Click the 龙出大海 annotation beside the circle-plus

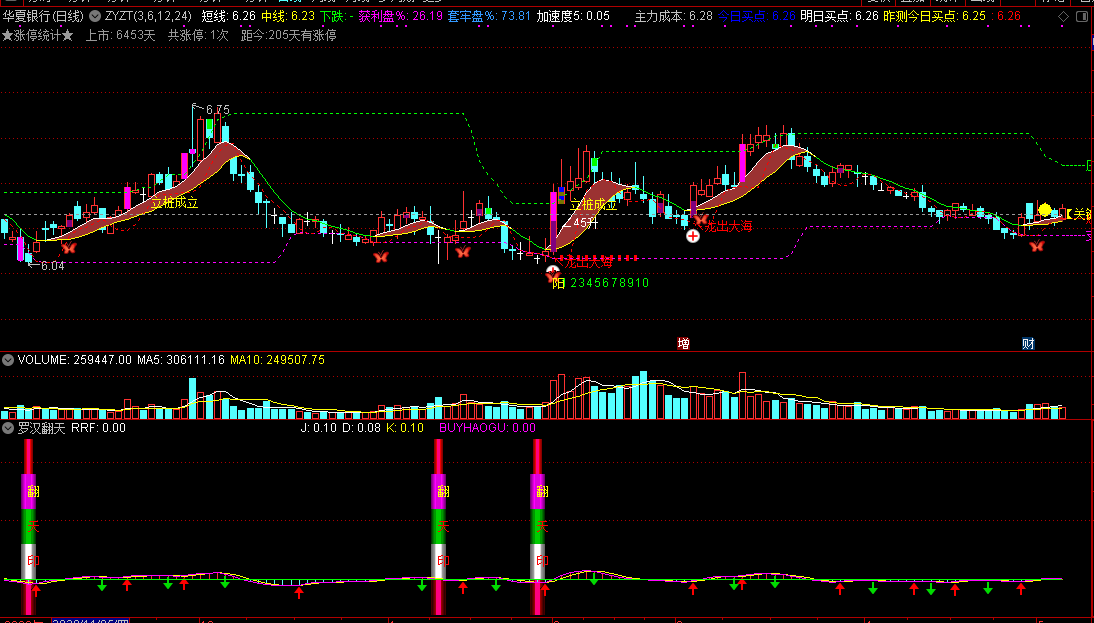(728, 225)
